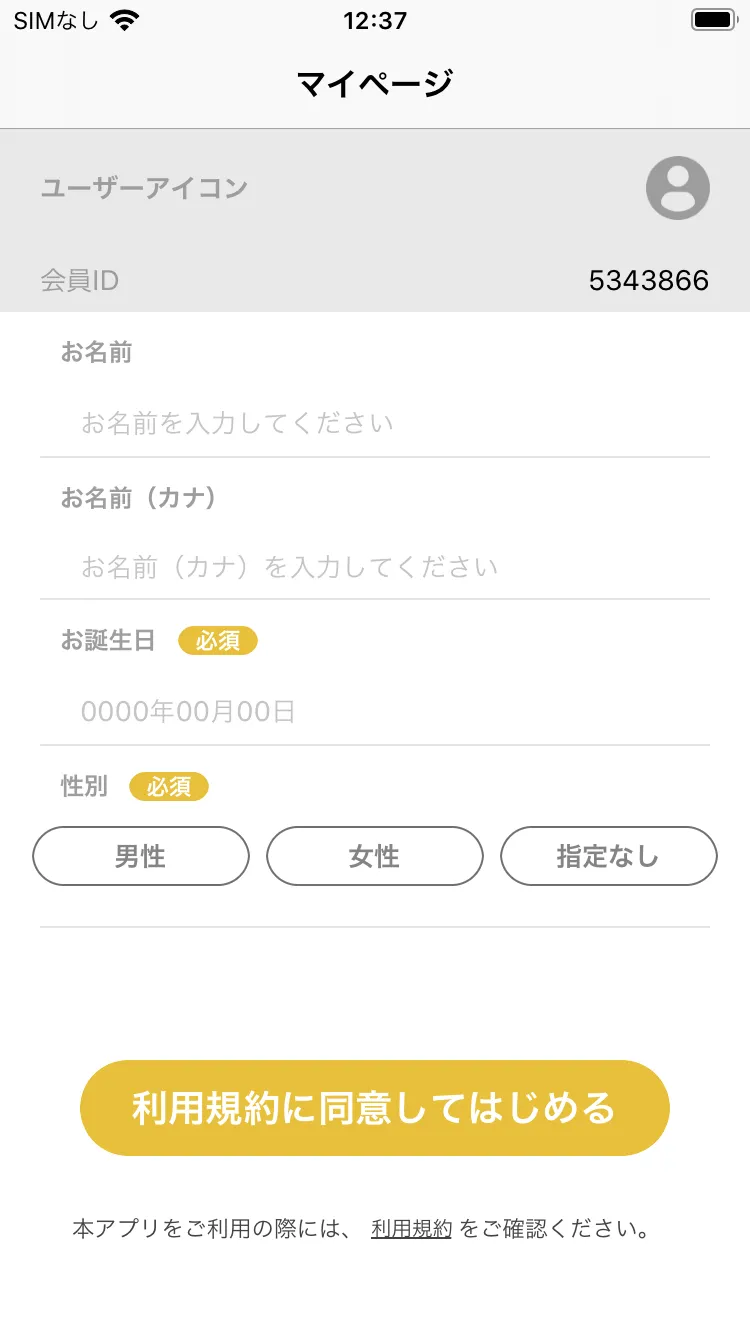Select 男性 as gender
The height and width of the screenshot is (1334, 750).
141,856
